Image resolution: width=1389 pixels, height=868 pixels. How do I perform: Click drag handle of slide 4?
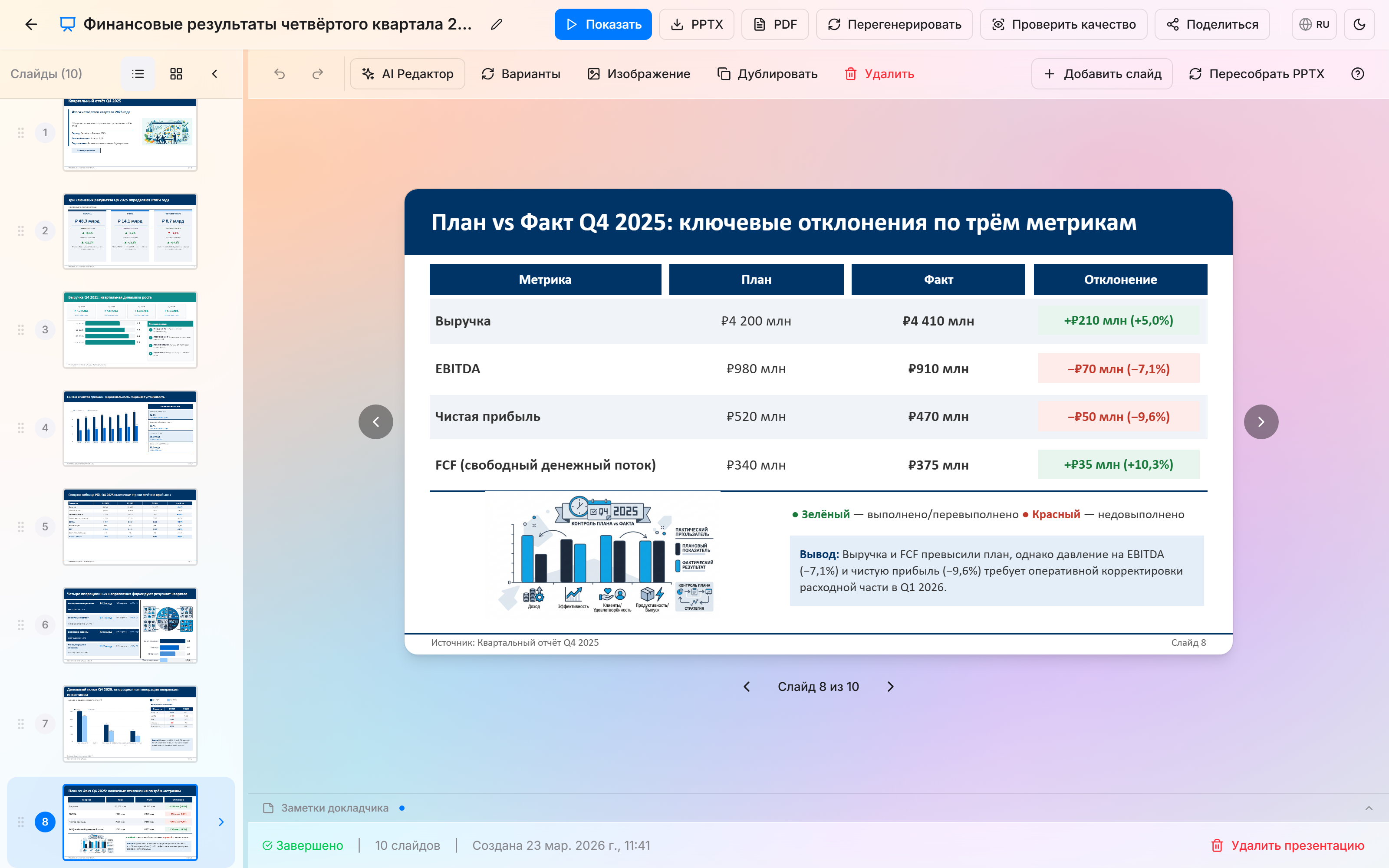click(21, 427)
